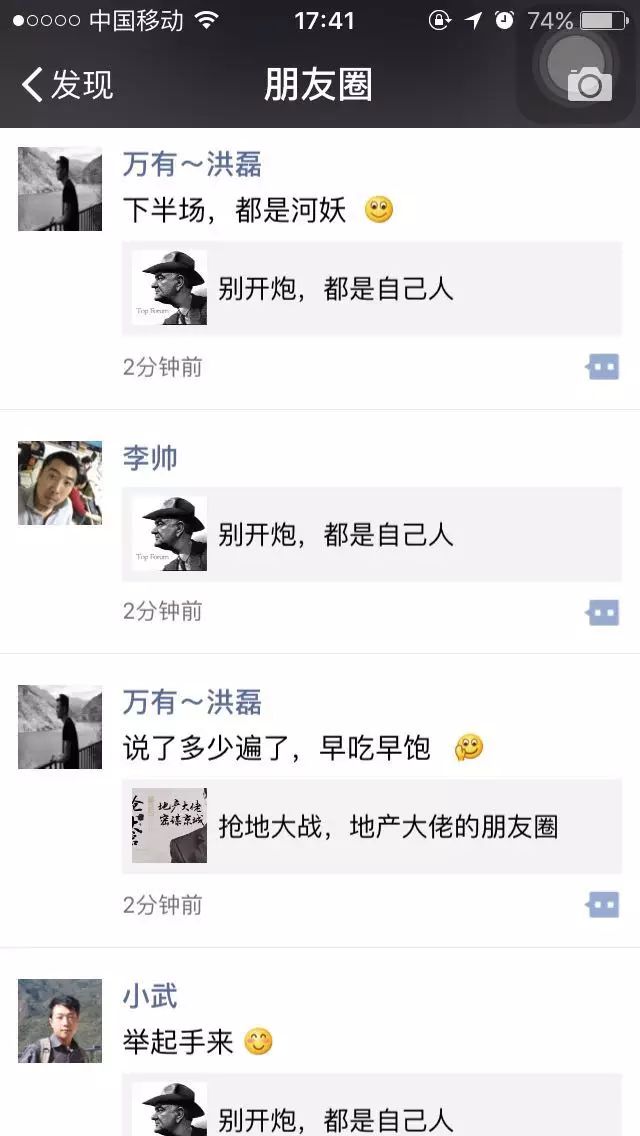Tap the back chevron arrow icon
The width and height of the screenshot is (640, 1136).
[31, 85]
